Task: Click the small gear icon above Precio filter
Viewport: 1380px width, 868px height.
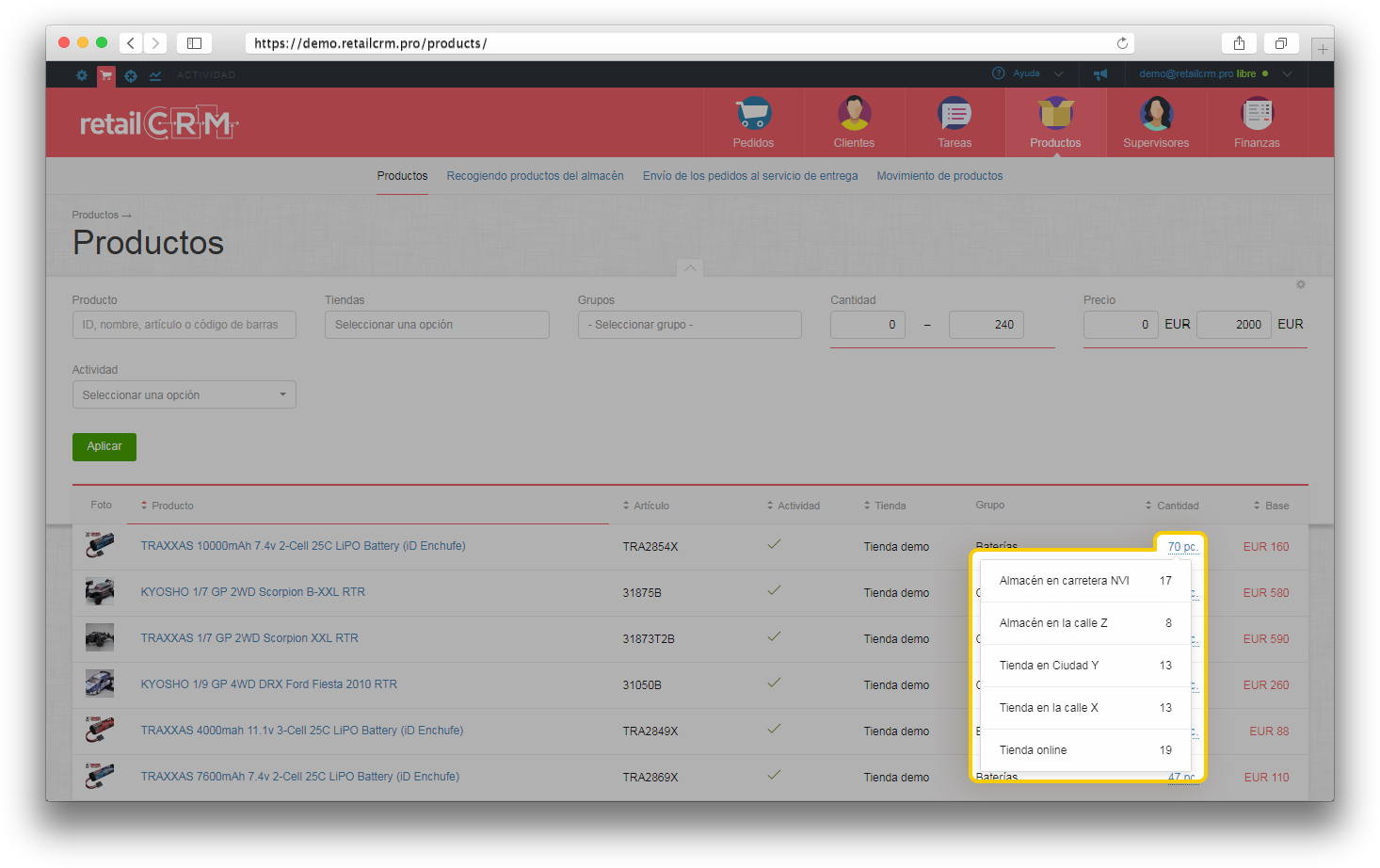Action: click(1301, 284)
